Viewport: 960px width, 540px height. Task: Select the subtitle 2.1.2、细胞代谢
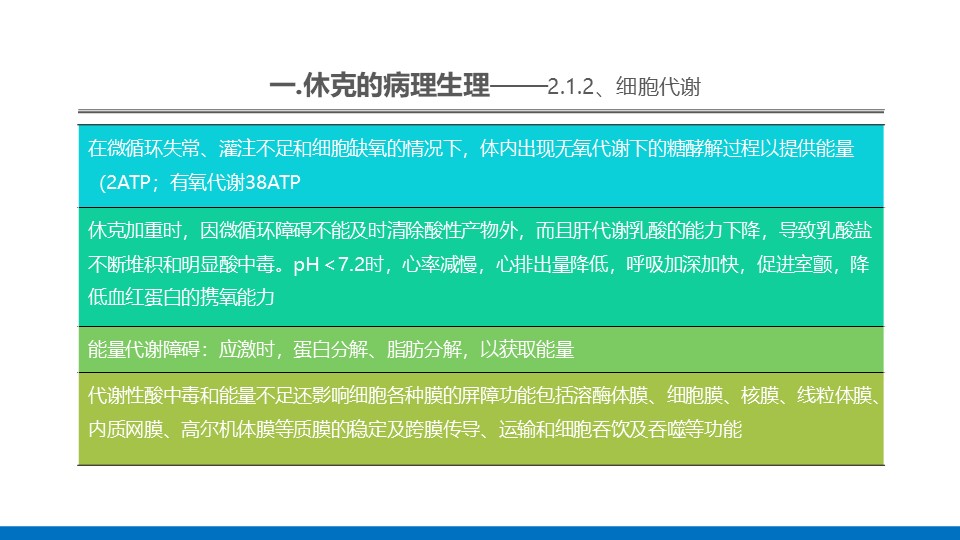tap(624, 87)
